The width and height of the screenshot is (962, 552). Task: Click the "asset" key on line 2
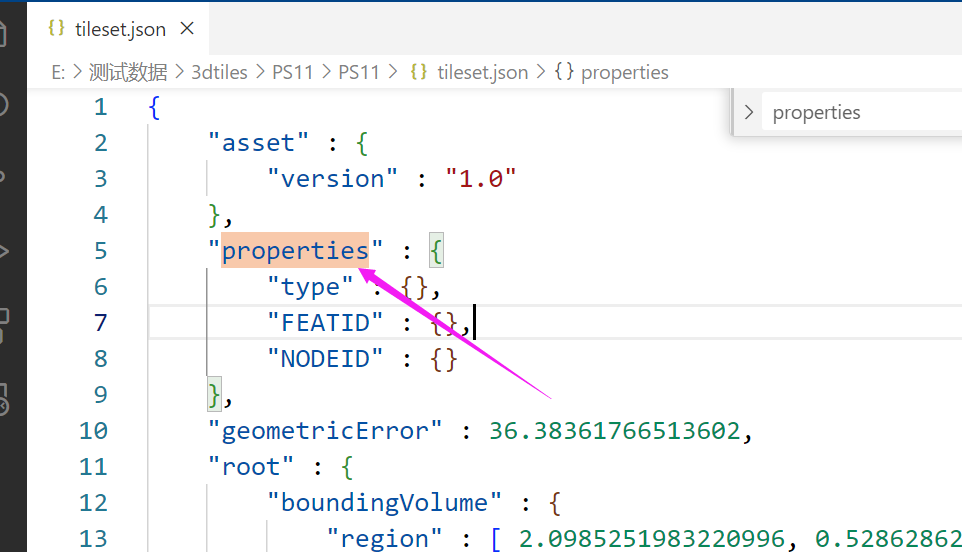pyautogui.click(x=258, y=143)
